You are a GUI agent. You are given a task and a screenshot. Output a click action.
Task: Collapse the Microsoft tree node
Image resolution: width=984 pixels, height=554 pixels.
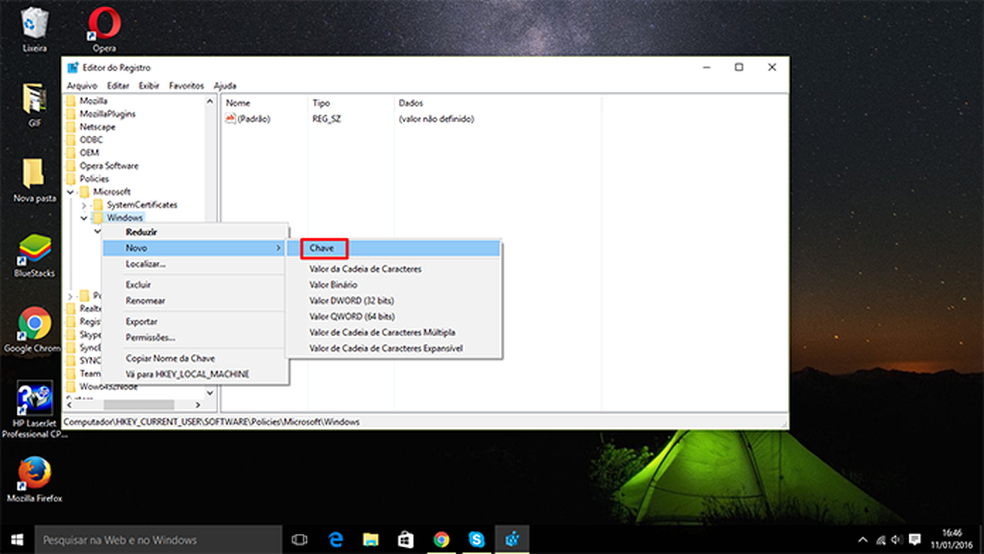[71, 192]
